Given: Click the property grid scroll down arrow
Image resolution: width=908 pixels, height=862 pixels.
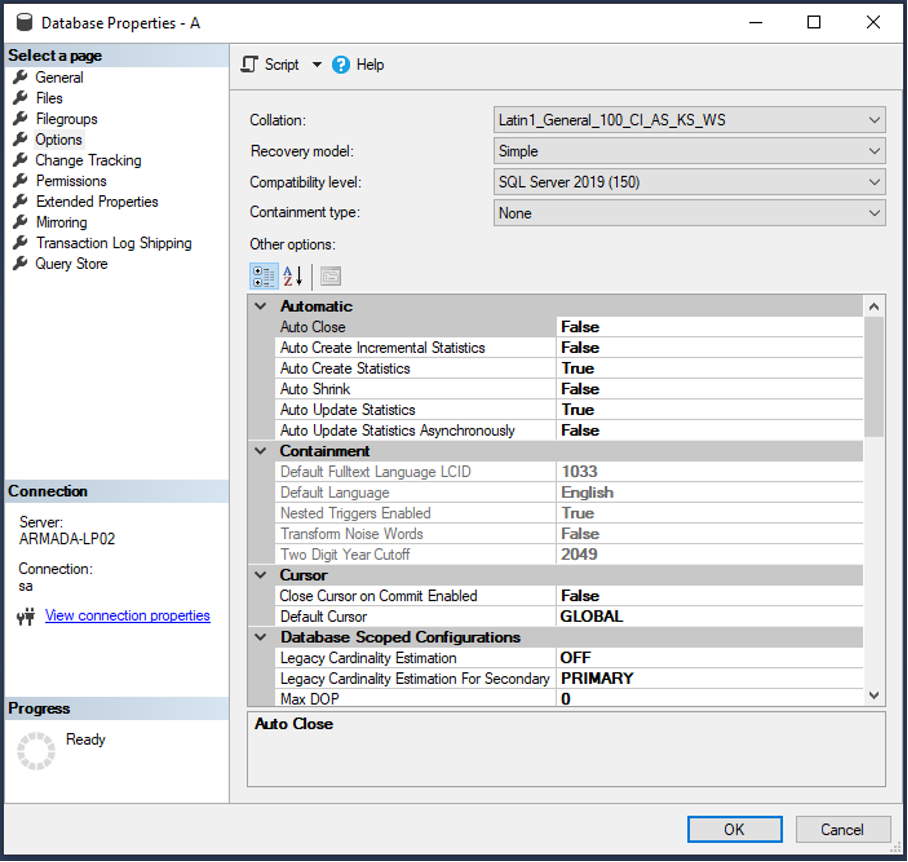Looking at the screenshot, I should (874, 695).
